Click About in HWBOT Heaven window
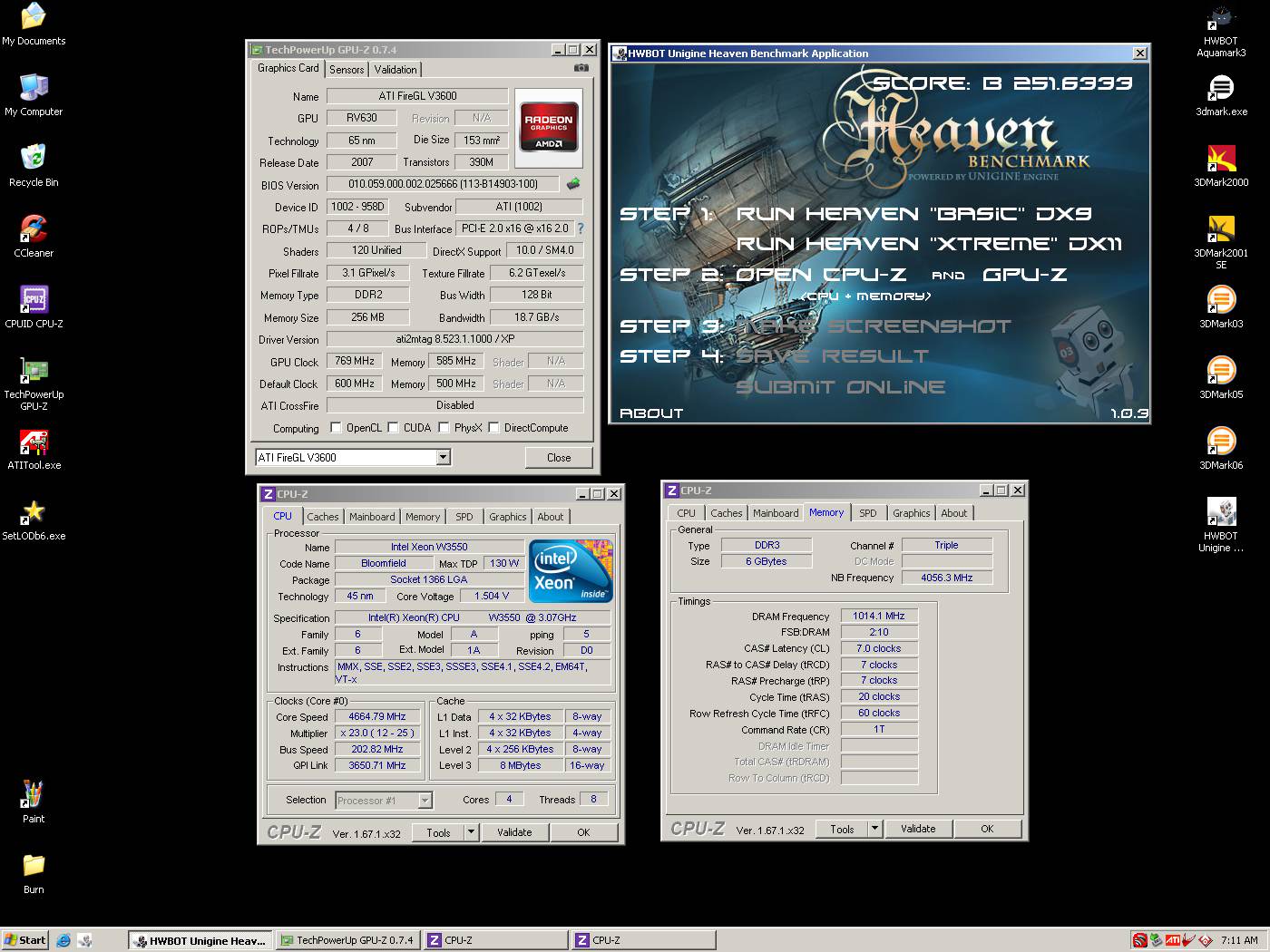Viewport: 1270px width, 952px height. click(x=651, y=413)
